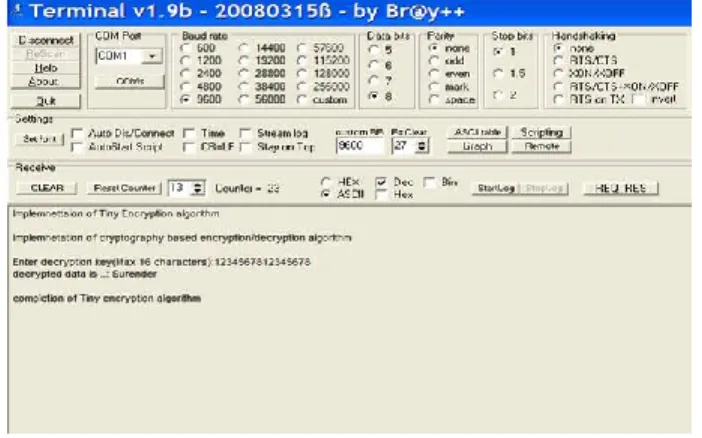Set stop bits to 1.5
Viewport: 702px width, 438px height.
point(498,73)
